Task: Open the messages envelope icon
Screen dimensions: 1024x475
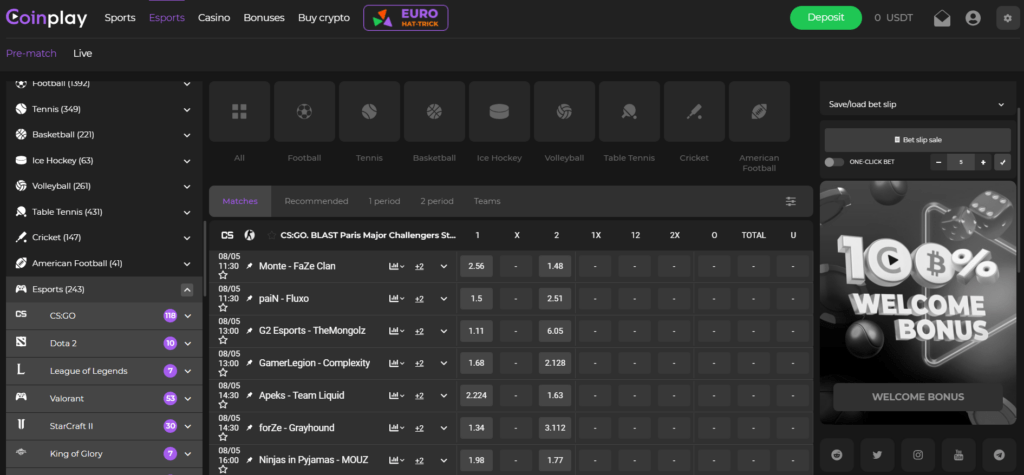Action: [x=942, y=18]
